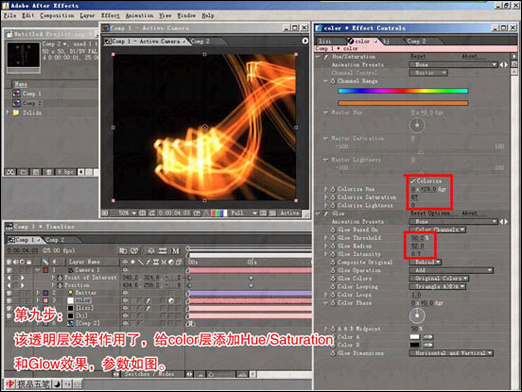Expand the Solids folder in Project panel
The width and height of the screenshot is (522, 392).
click(x=8, y=113)
